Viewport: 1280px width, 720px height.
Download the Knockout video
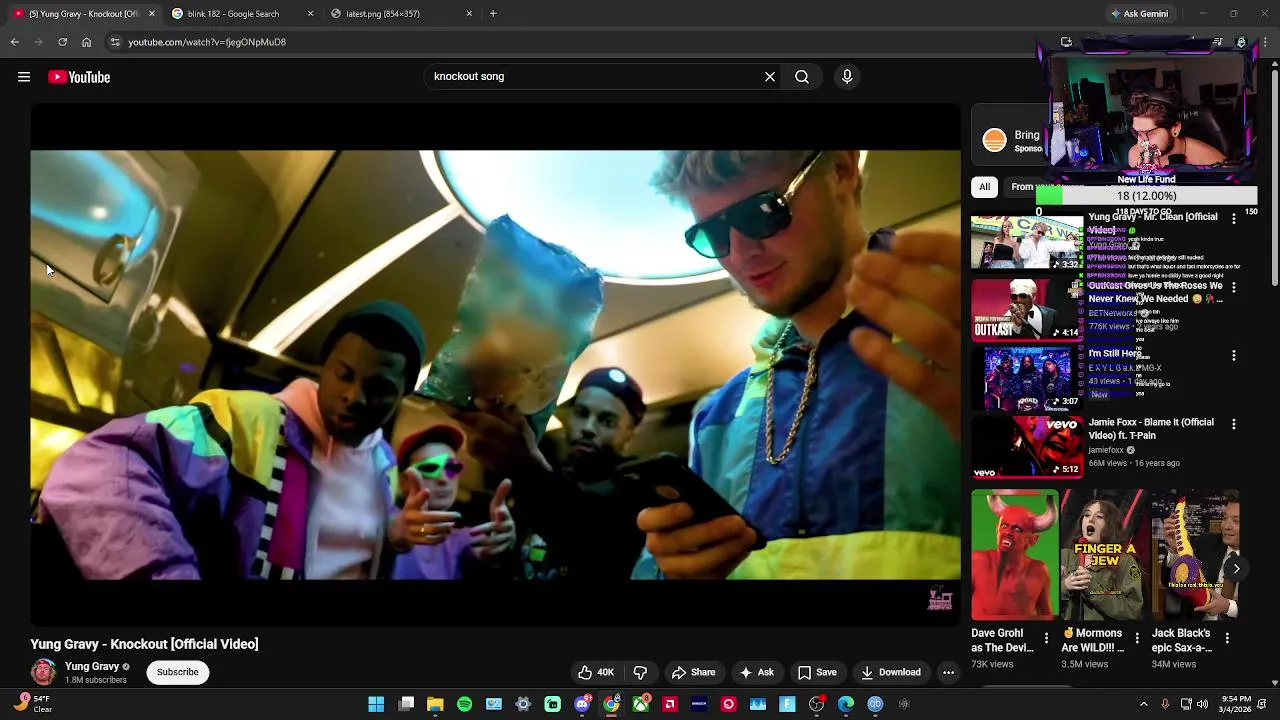pos(891,673)
